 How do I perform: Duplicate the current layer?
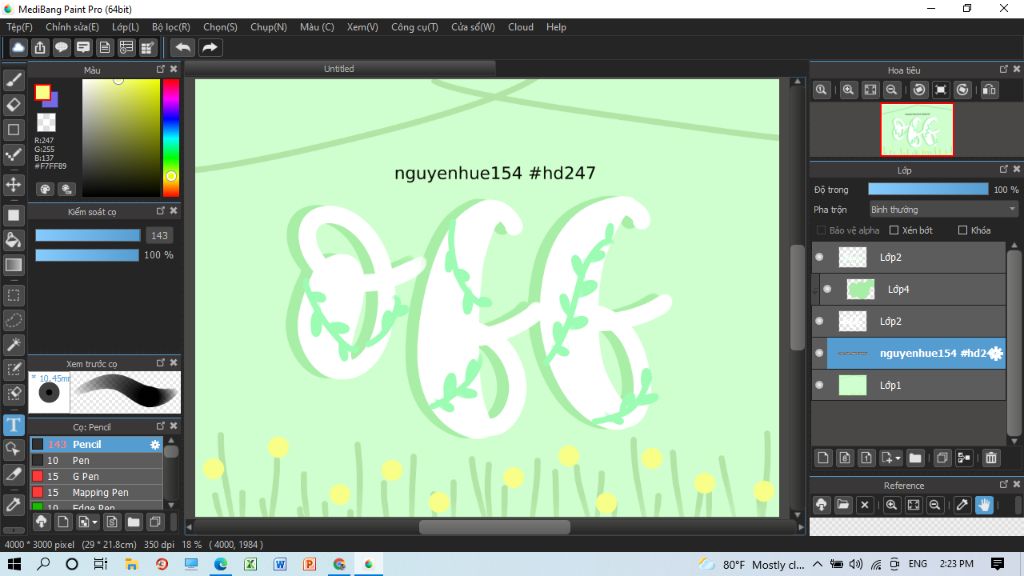click(942, 458)
